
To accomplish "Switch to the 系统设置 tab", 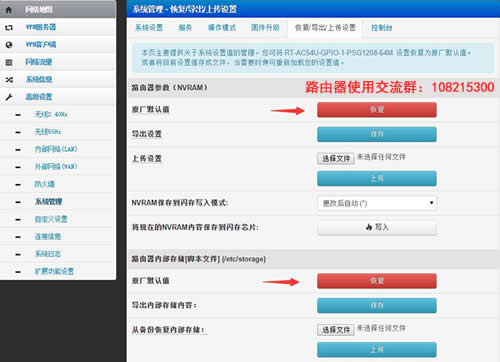I will [149, 28].
